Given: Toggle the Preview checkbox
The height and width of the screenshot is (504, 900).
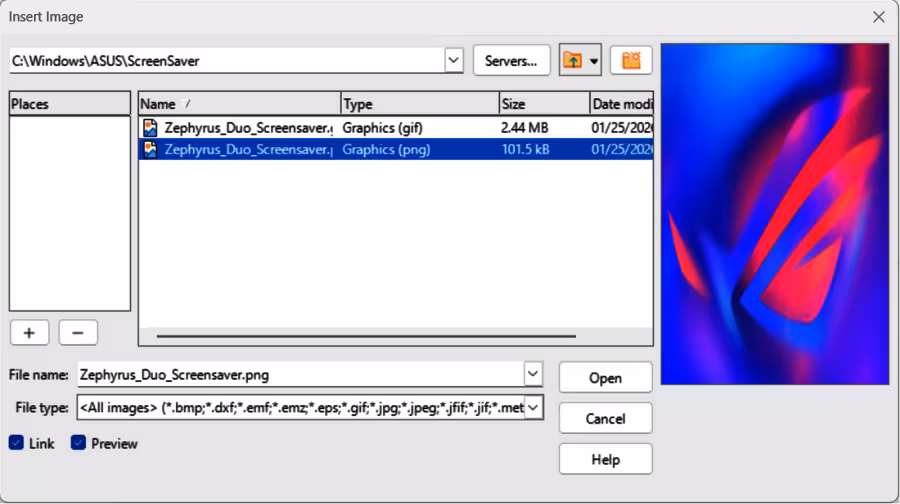Looking at the screenshot, I should (x=78, y=443).
